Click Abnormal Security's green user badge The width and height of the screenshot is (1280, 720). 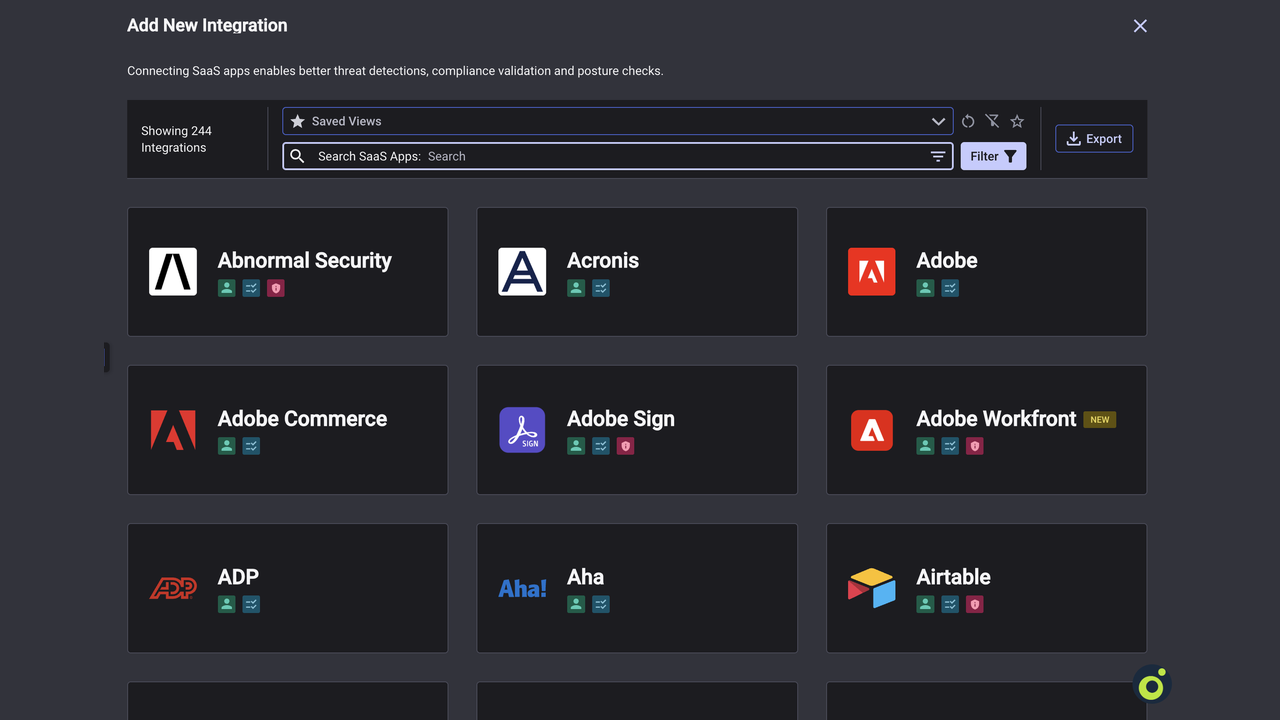227,288
